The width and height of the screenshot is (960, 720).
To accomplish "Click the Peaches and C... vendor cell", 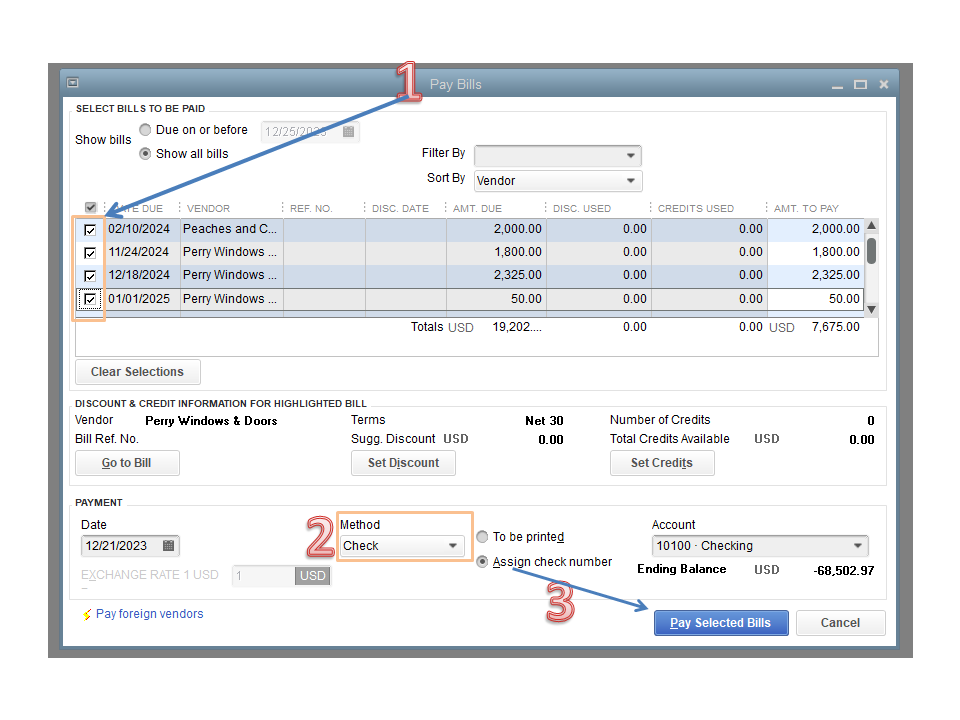I will point(231,229).
